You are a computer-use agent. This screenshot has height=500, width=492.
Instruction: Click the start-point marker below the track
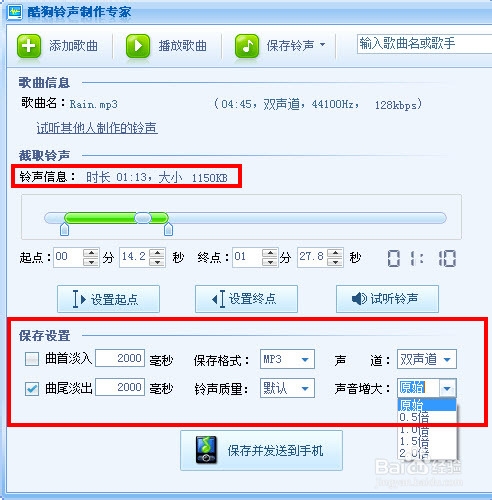tap(64, 229)
